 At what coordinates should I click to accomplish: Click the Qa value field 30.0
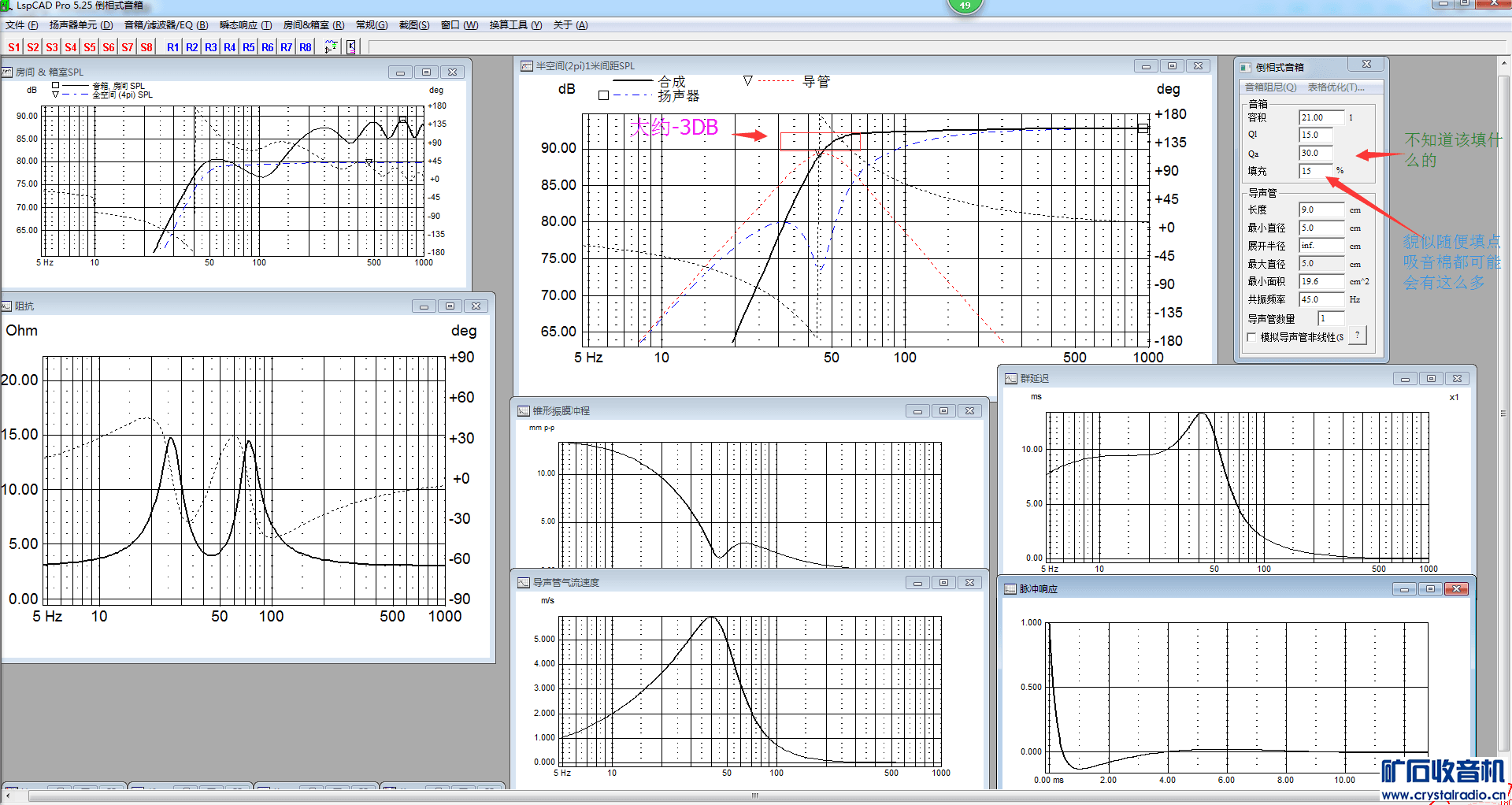point(1316,153)
